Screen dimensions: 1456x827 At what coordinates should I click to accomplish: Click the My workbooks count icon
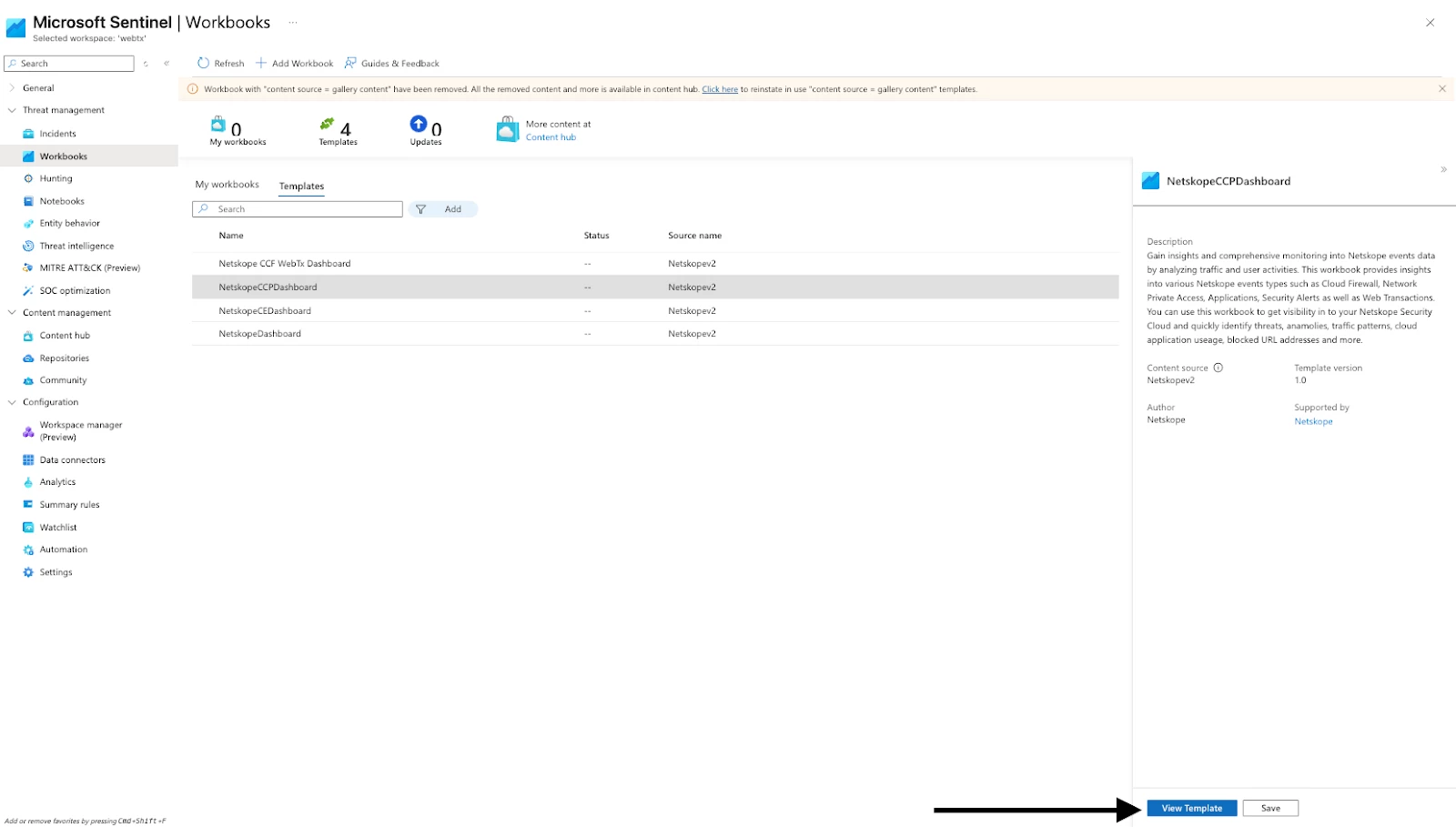pos(218,124)
